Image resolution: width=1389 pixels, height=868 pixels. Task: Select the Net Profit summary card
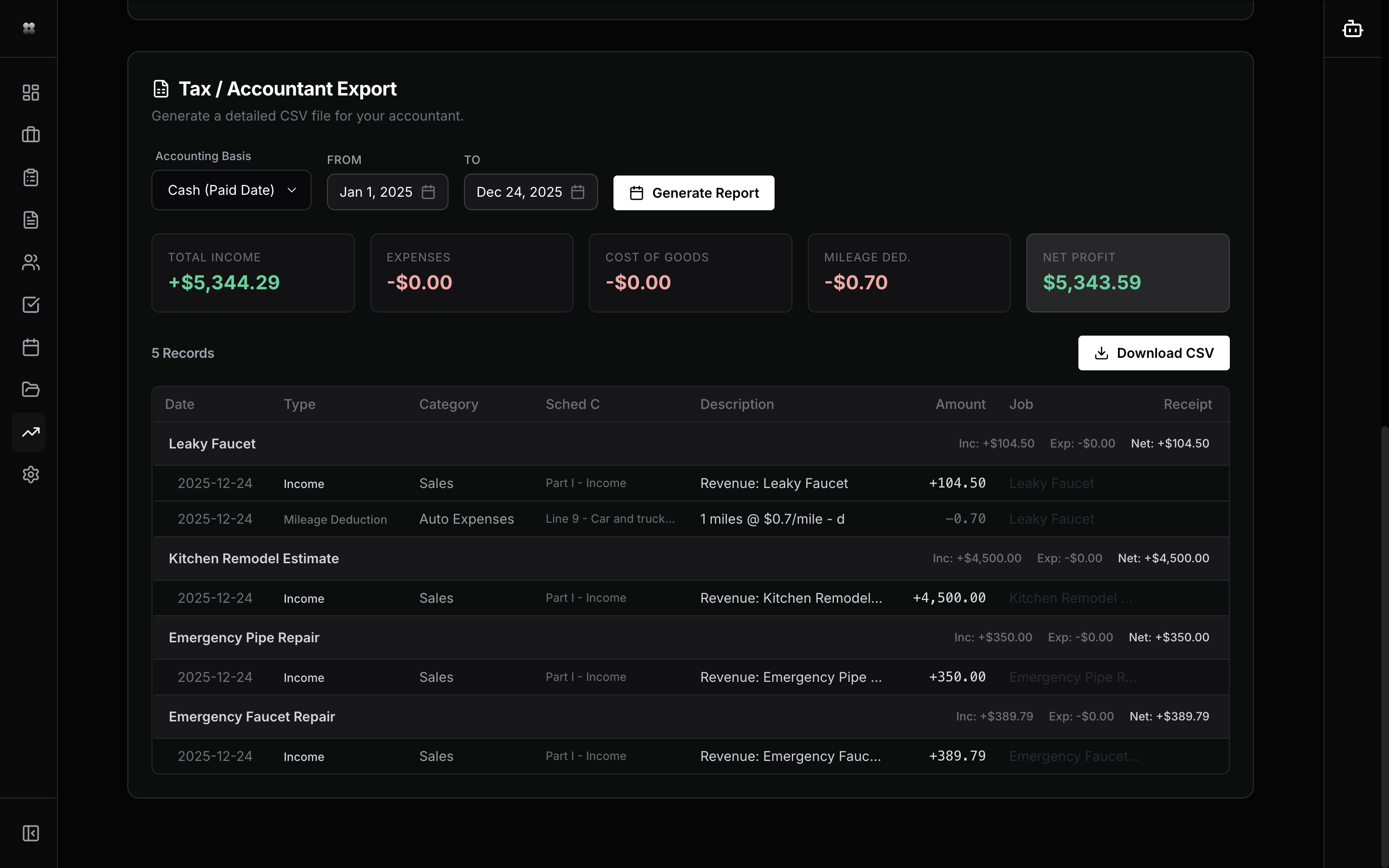point(1127,272)
